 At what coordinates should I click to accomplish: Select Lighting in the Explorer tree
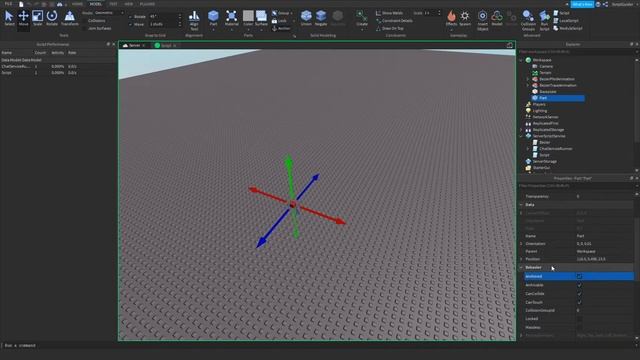(539, 111)
